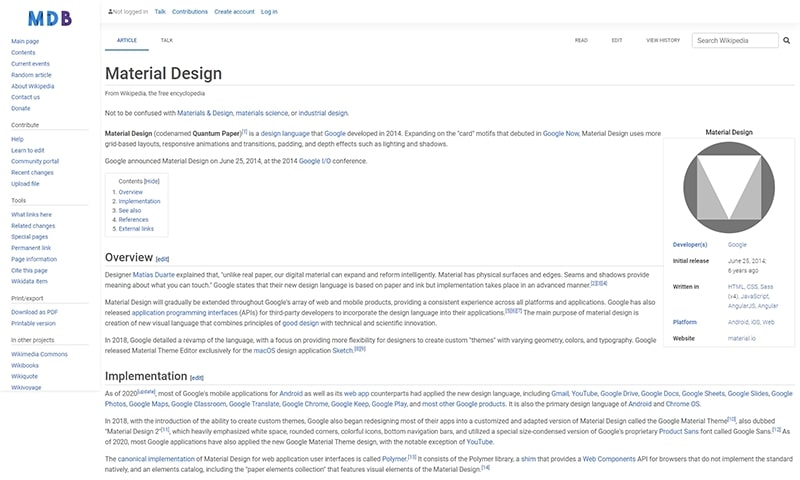Focus the Search Wikipedia field
The width and height of the screenshot is (800, 480).
735,40
